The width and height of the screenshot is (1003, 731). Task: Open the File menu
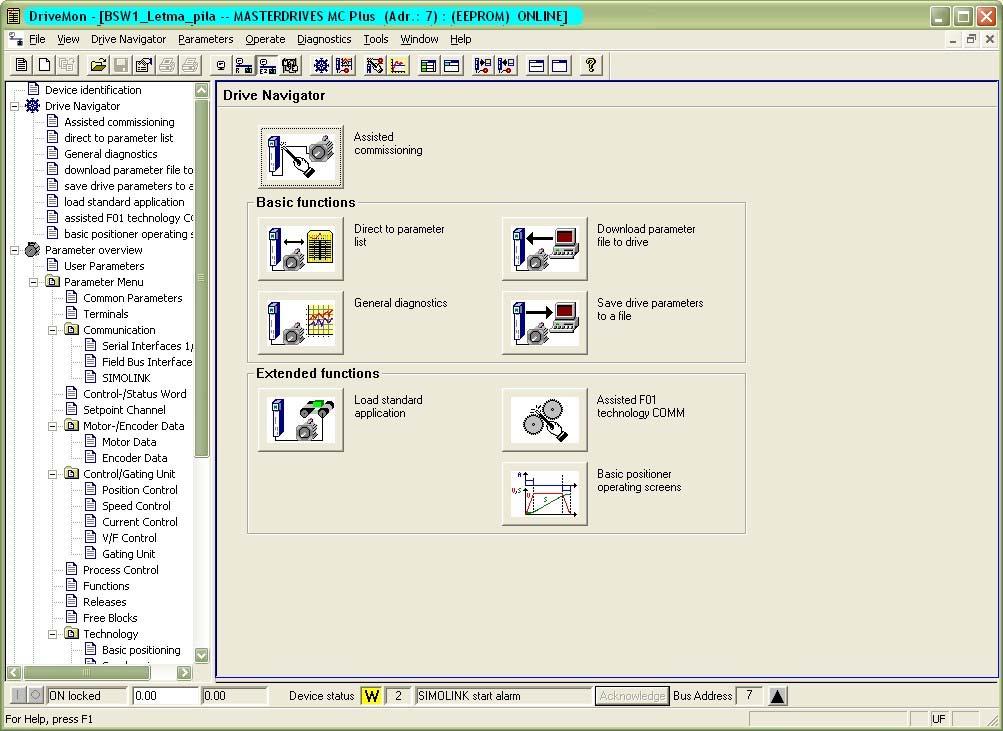(x=37, y=39)
